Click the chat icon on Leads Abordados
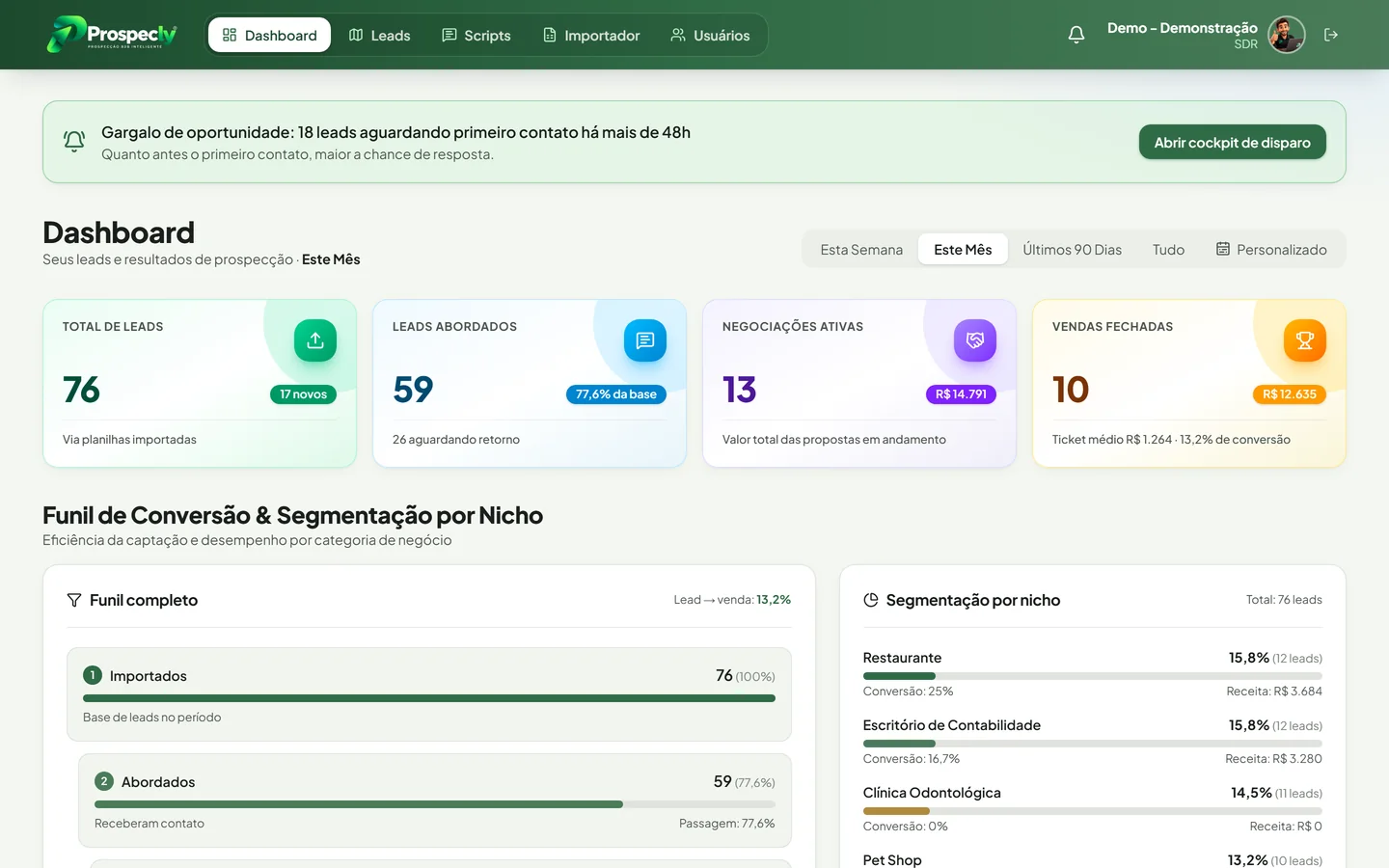The image size is (1389, 868). tap(645, 340)
